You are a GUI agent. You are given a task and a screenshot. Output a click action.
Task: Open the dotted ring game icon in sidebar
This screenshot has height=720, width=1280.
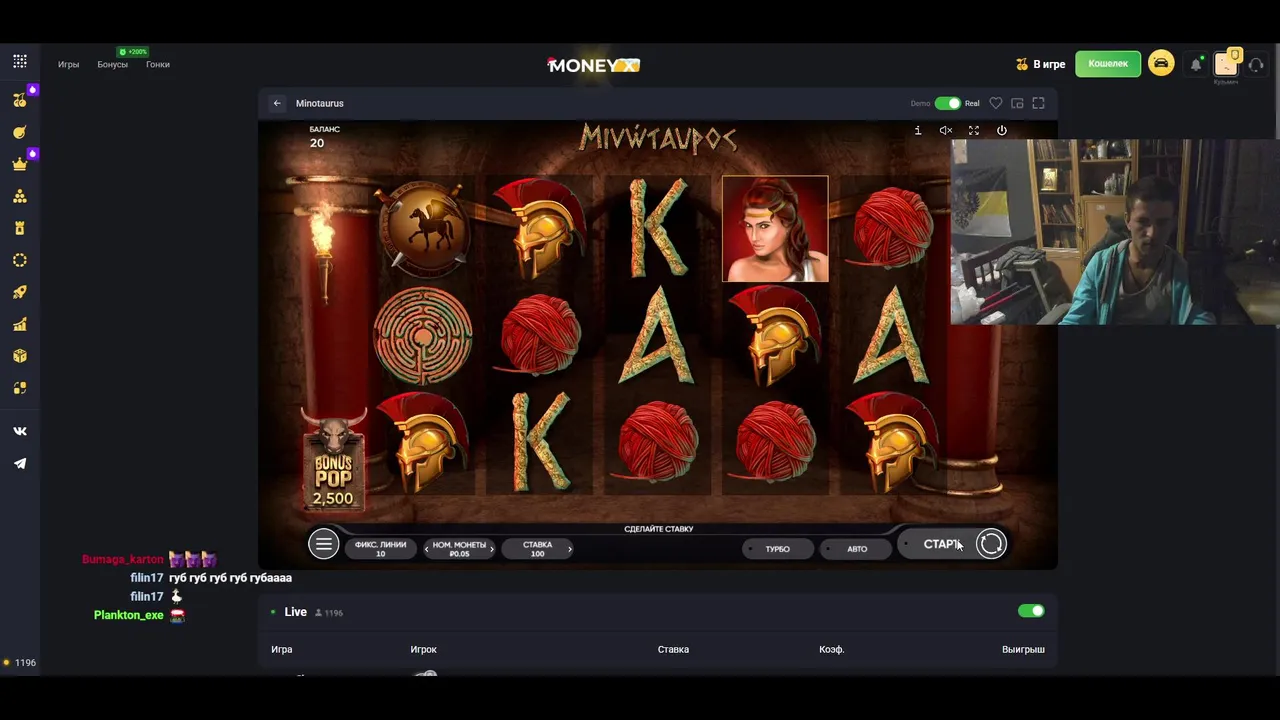(20, 260)
